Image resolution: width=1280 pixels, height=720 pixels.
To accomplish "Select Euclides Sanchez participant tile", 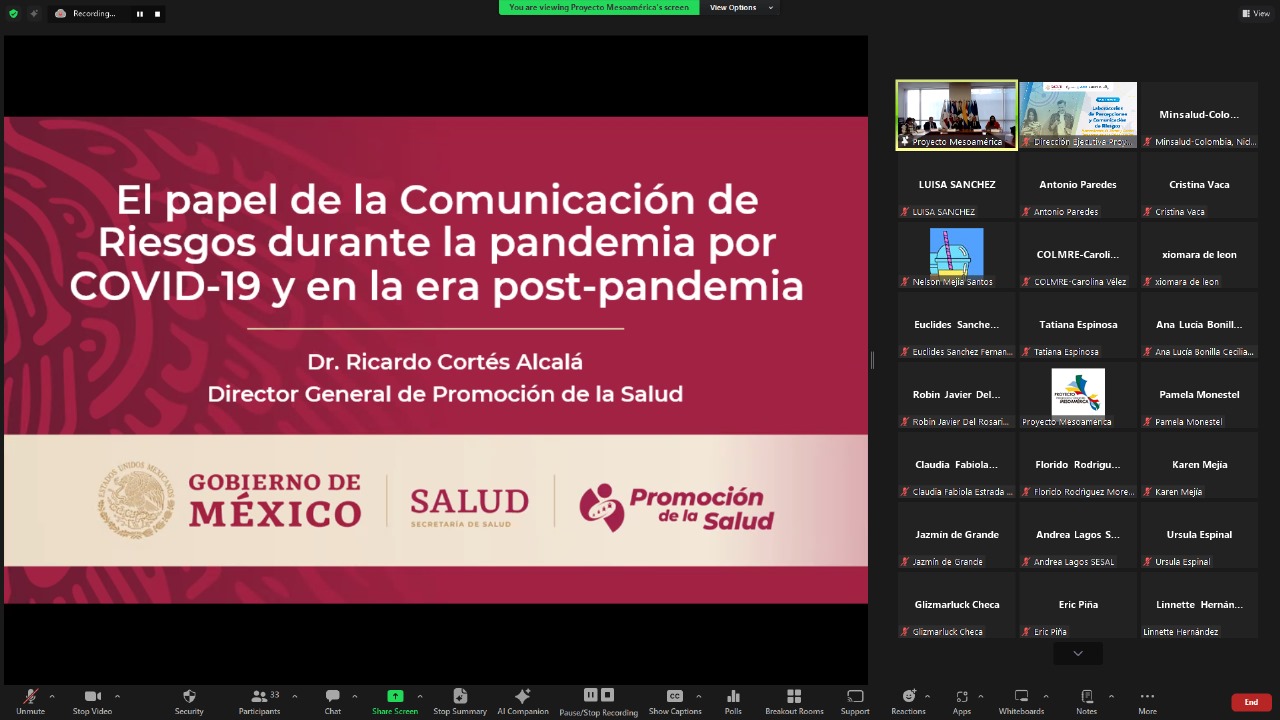I will (x=957, y=325).
